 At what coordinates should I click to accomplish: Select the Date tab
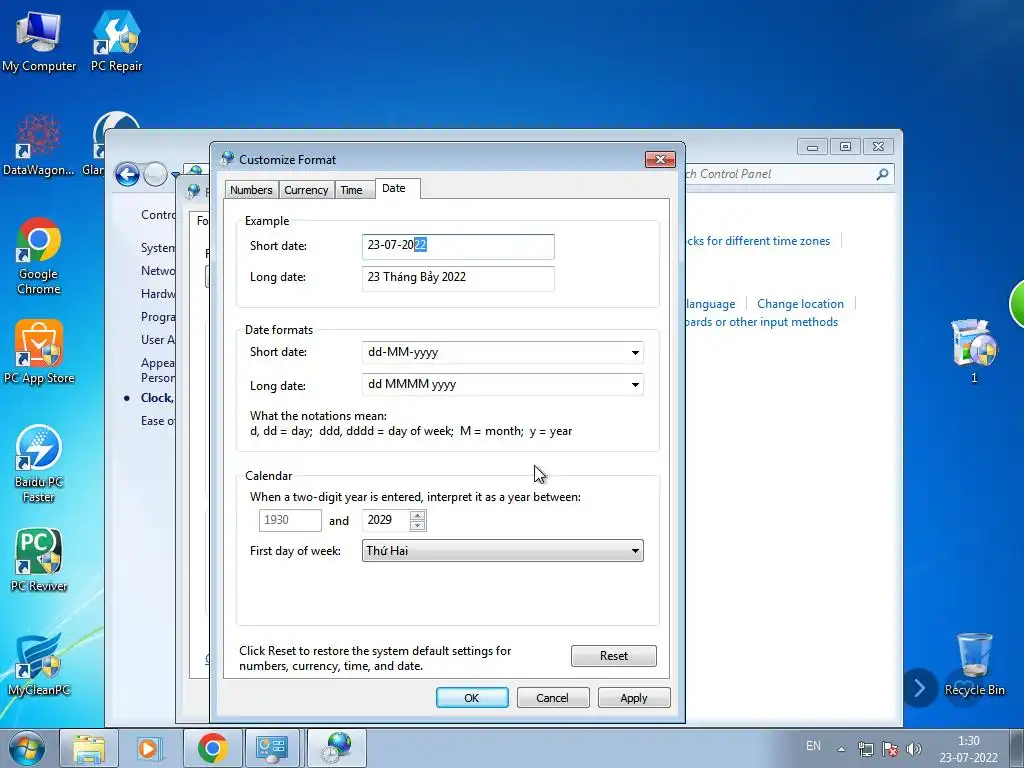pyautogui.click(x=394, y=188)
